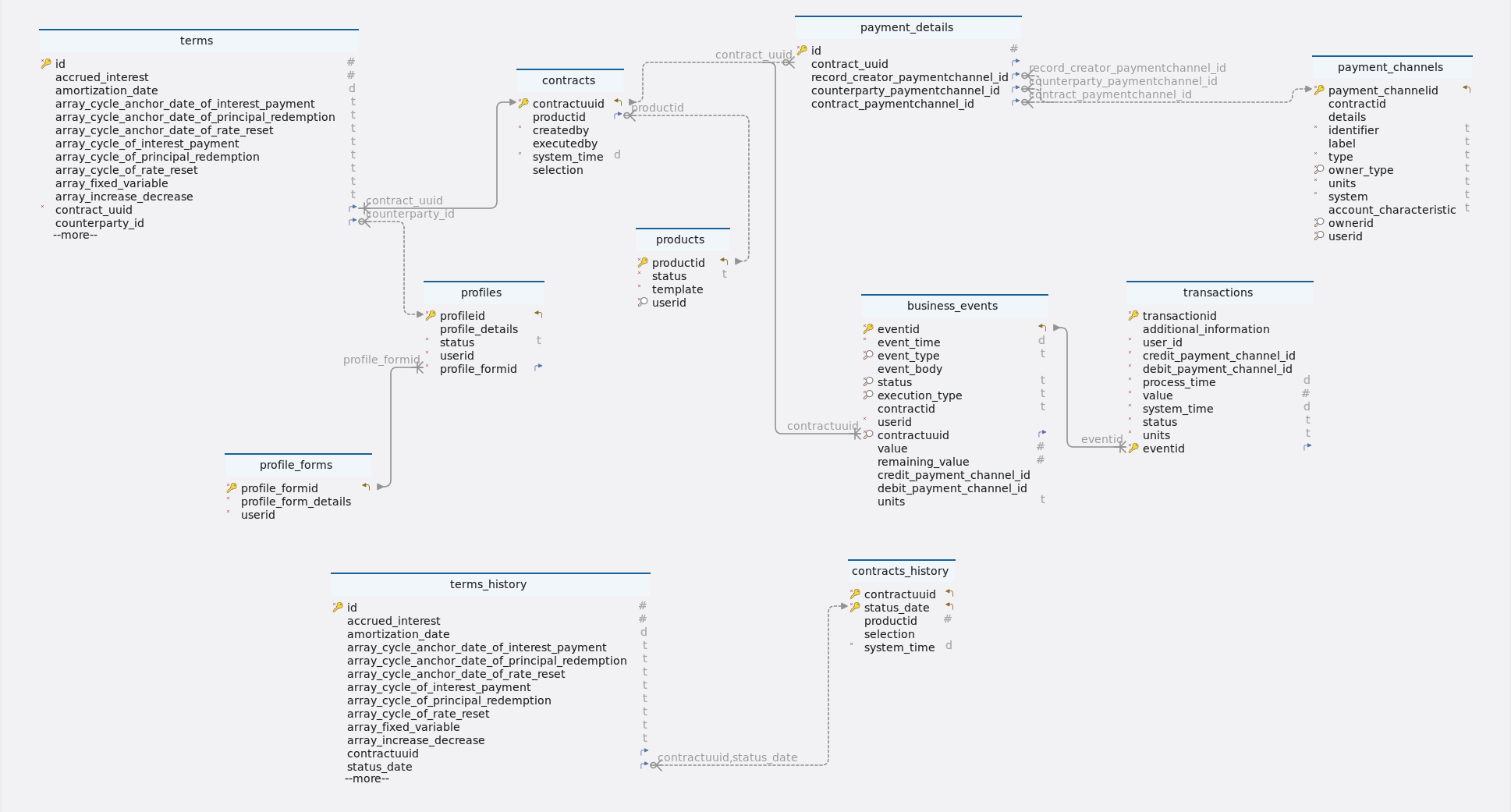Select profile_form_details column in profile_forms
This screenshot has height=812, width=1511.
[x=296, y=502]
